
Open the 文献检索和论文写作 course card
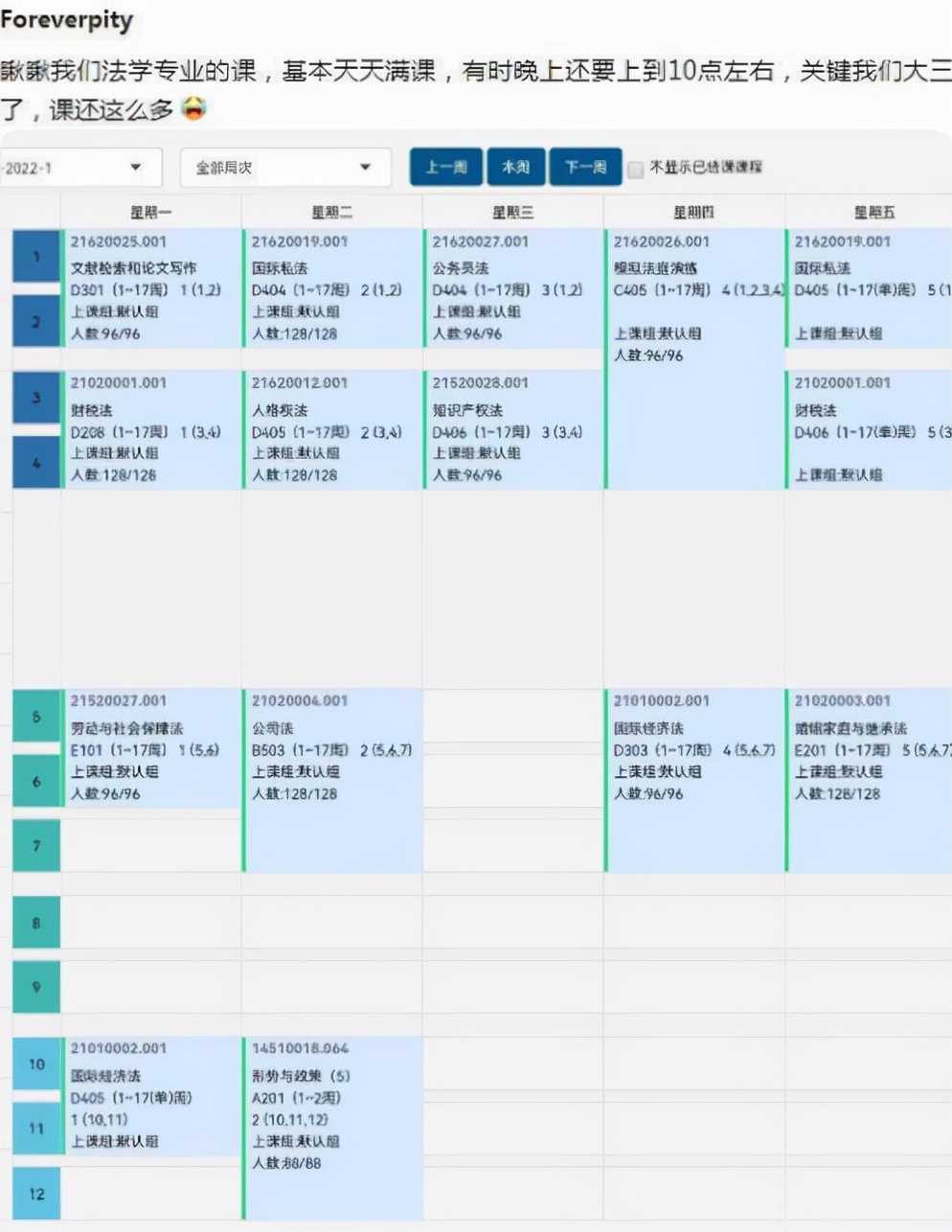[148, 287]
